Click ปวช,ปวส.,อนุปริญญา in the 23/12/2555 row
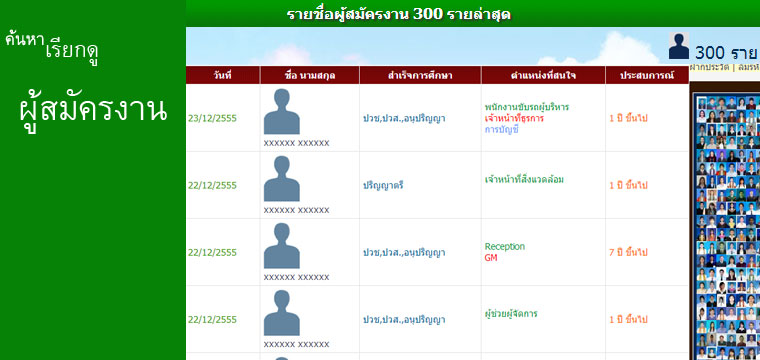760x360 pixels. point(404,118)
